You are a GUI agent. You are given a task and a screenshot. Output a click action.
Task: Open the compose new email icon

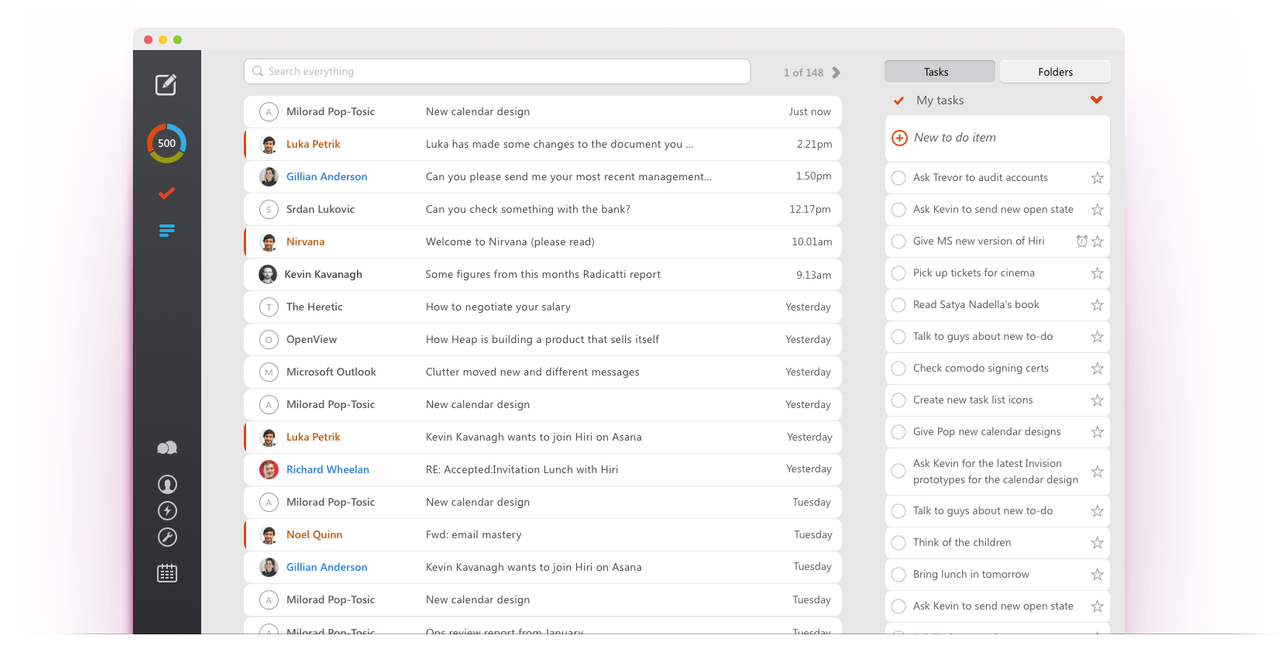[x=166, y=85]
